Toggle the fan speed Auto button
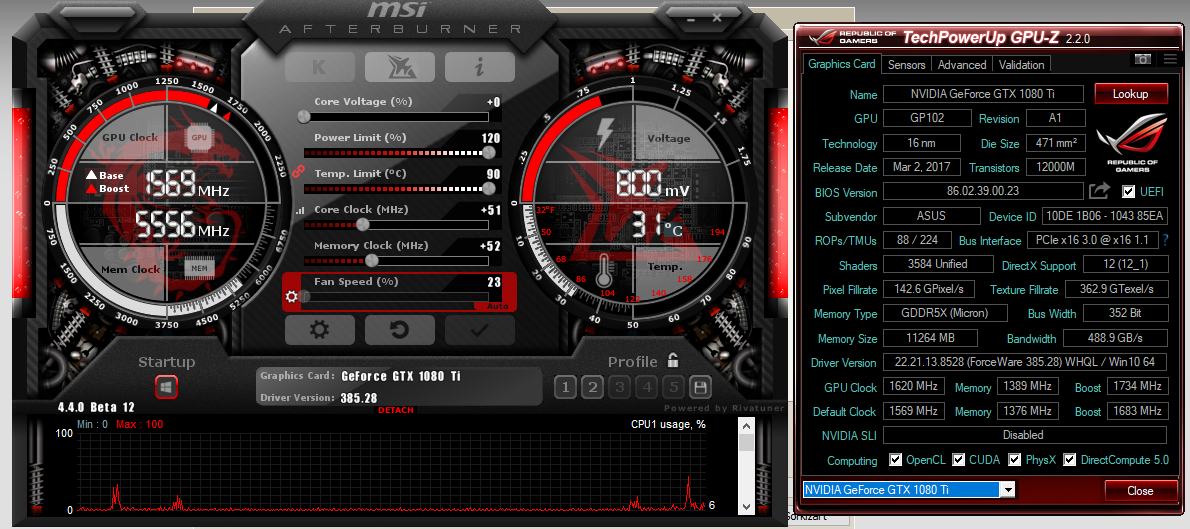The height and width of the screenshot is (529, 1190). click(x=497, y=306)
